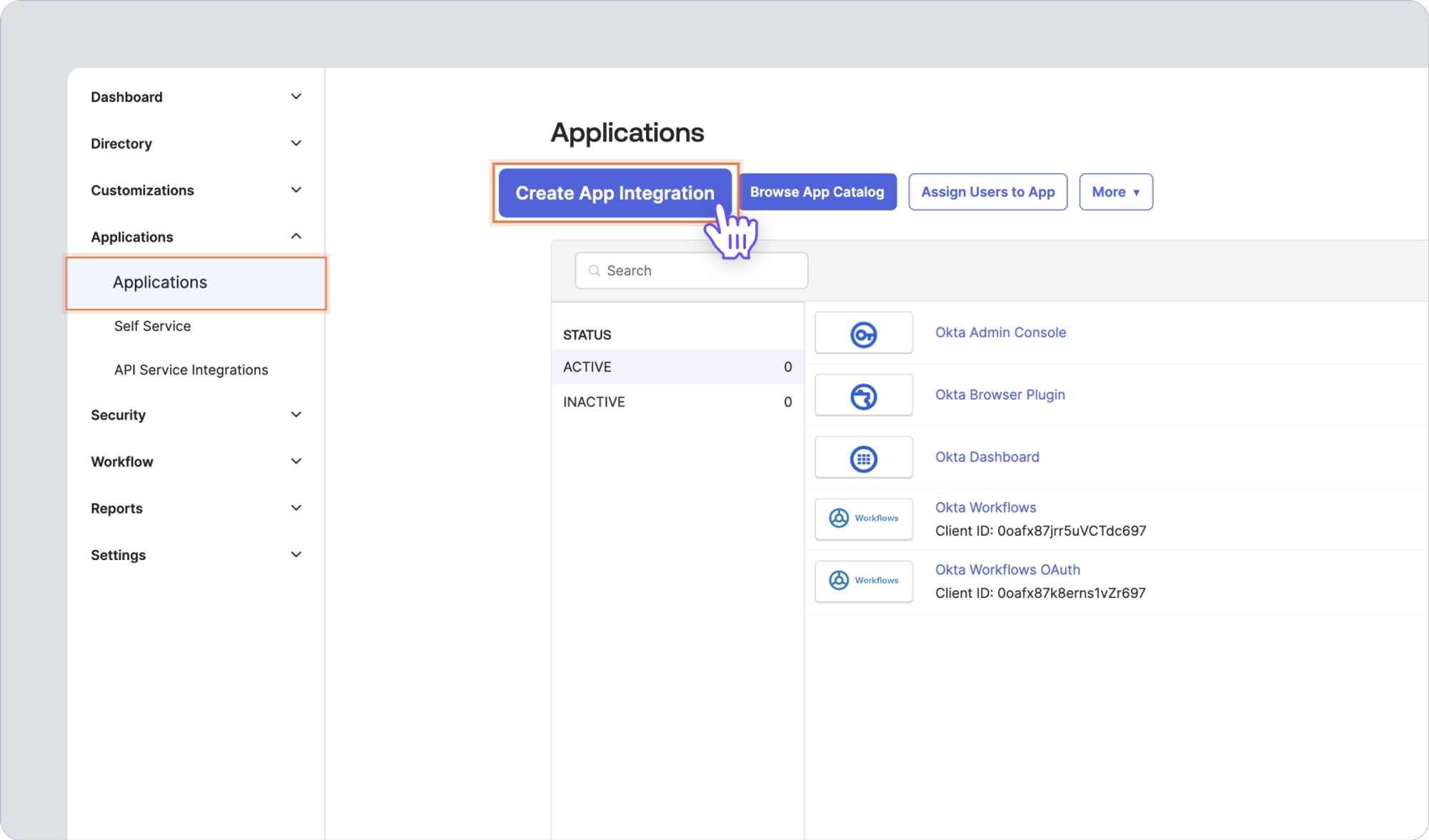Click the Okta Workflows OAuth logo thumbnail
The image size is (1429, 840).
point(863,581)
